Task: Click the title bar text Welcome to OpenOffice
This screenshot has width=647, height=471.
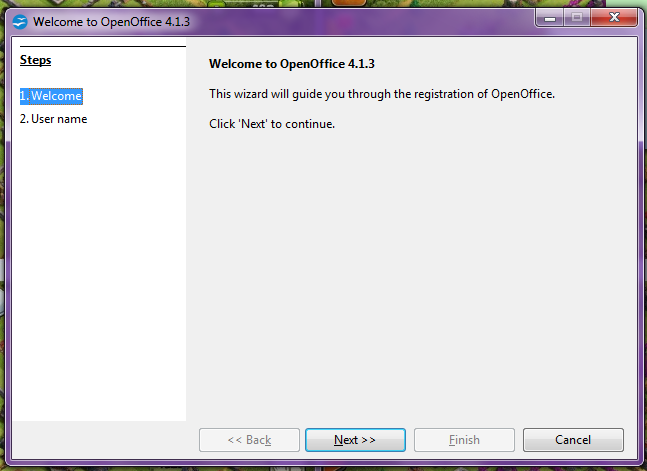Action: pos(111,21)
